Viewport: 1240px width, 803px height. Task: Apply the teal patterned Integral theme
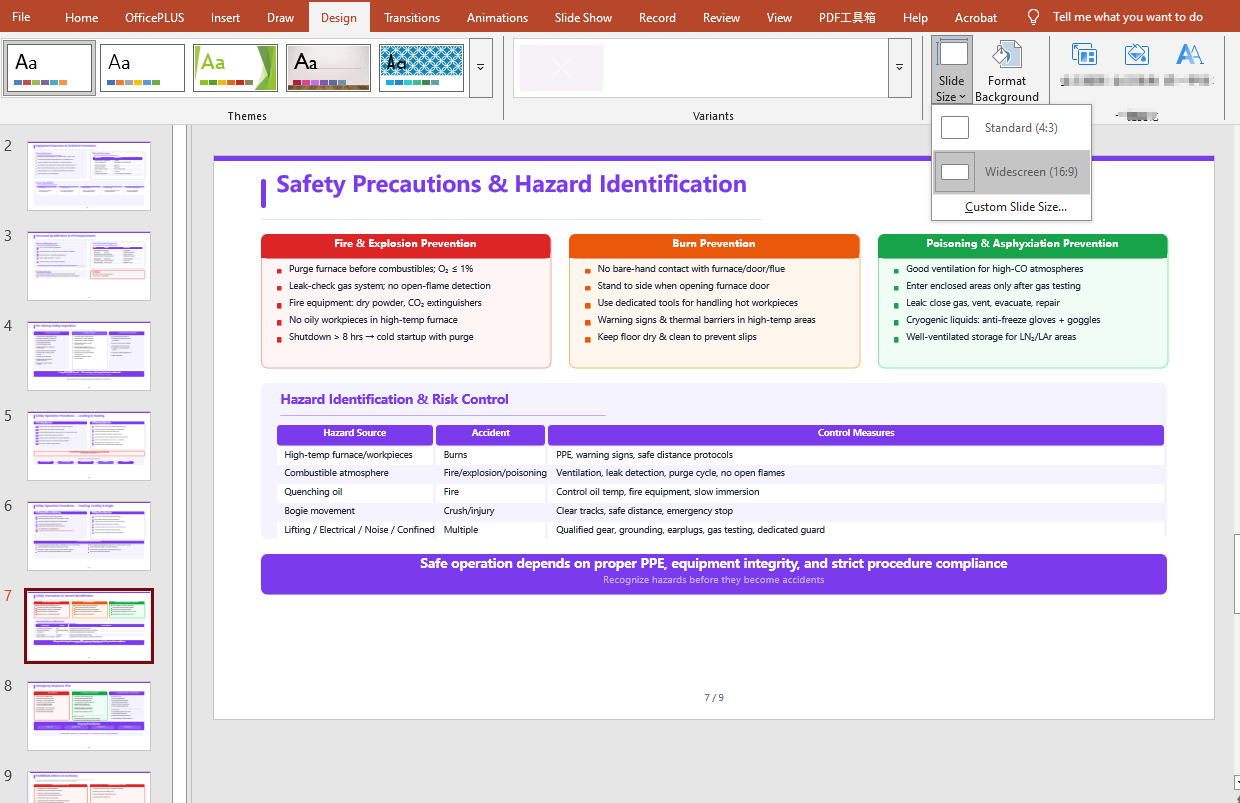tap(421, 68)
